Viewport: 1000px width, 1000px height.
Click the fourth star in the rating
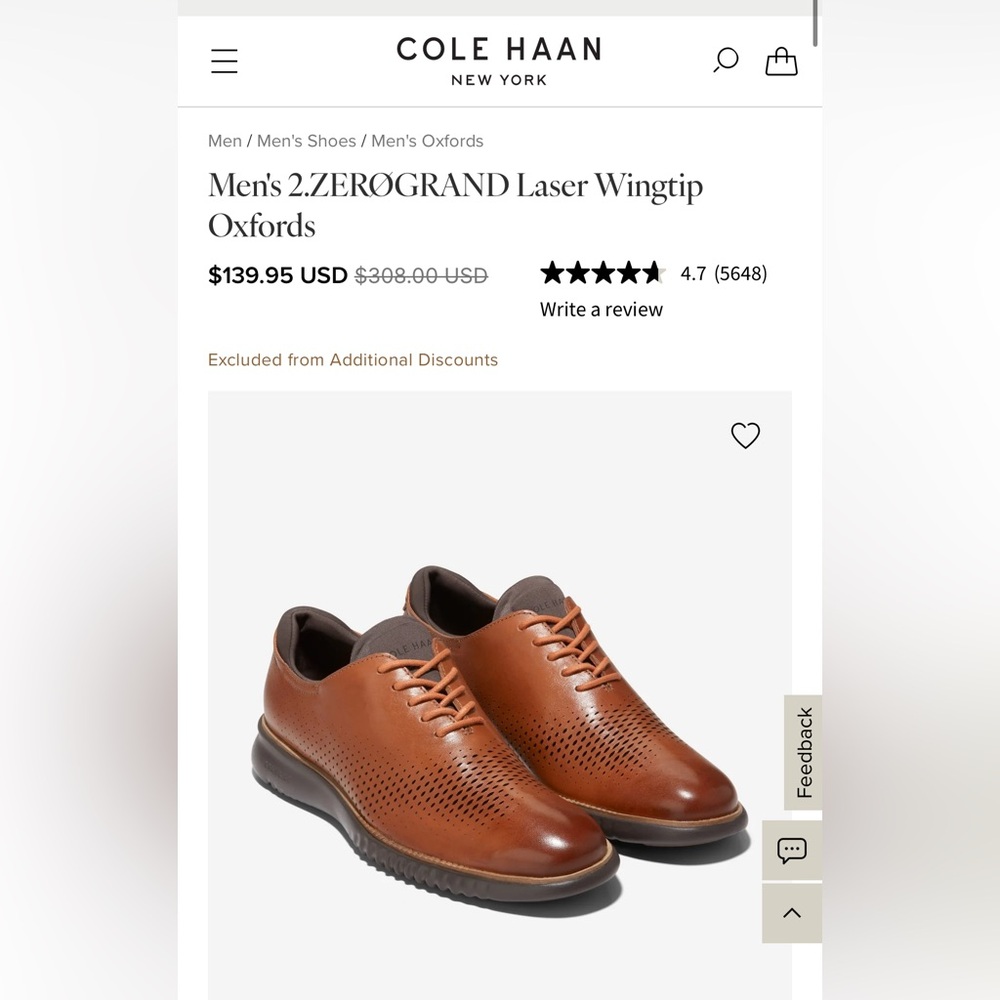628,272
